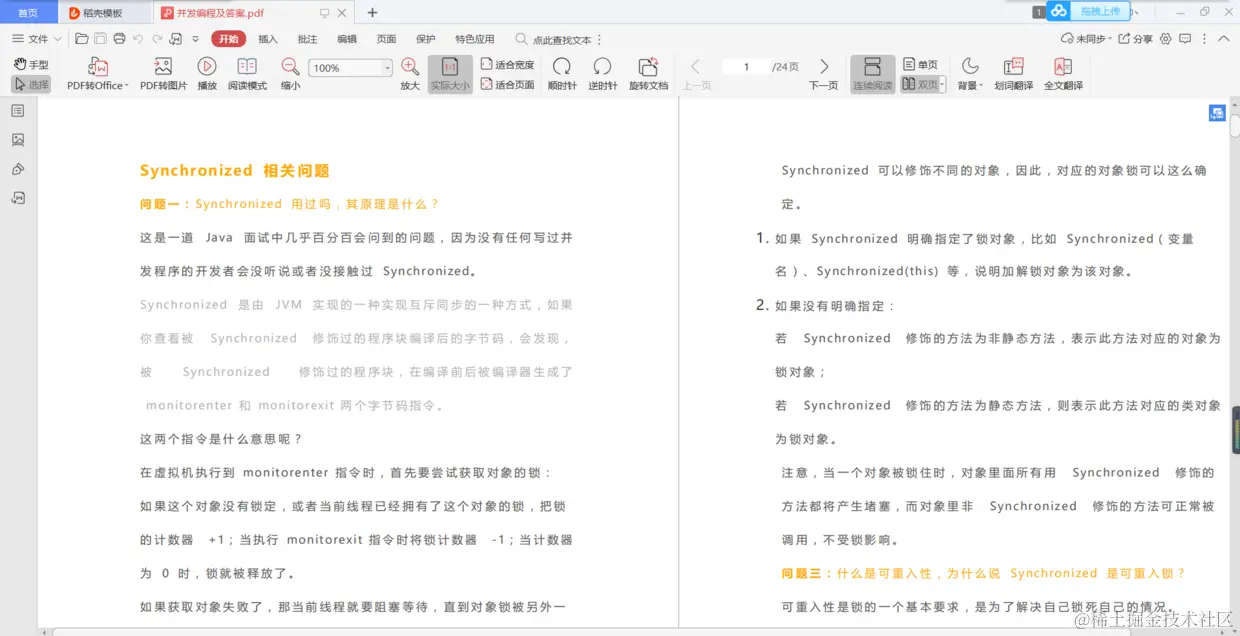Undo the last action
This screenshot has width=1240, height=636.
[x=139, y=39]
